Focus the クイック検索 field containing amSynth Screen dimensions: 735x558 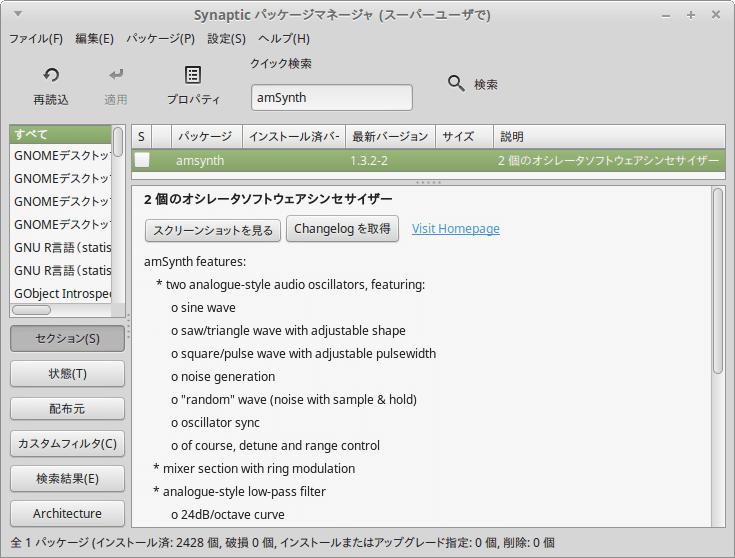point(332,98)
